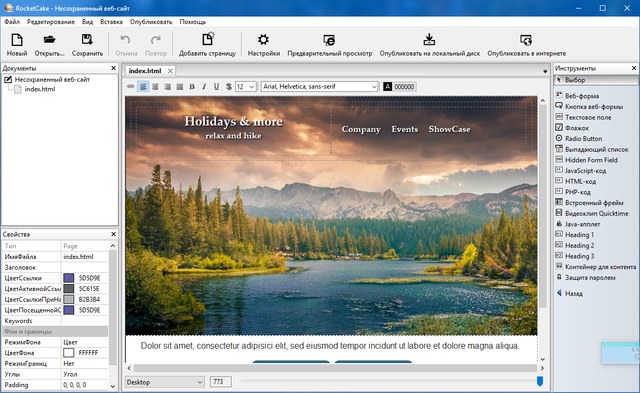Screen dimensions: 640x393
Task: Click the page width slider handle
Action: point(540,381)
